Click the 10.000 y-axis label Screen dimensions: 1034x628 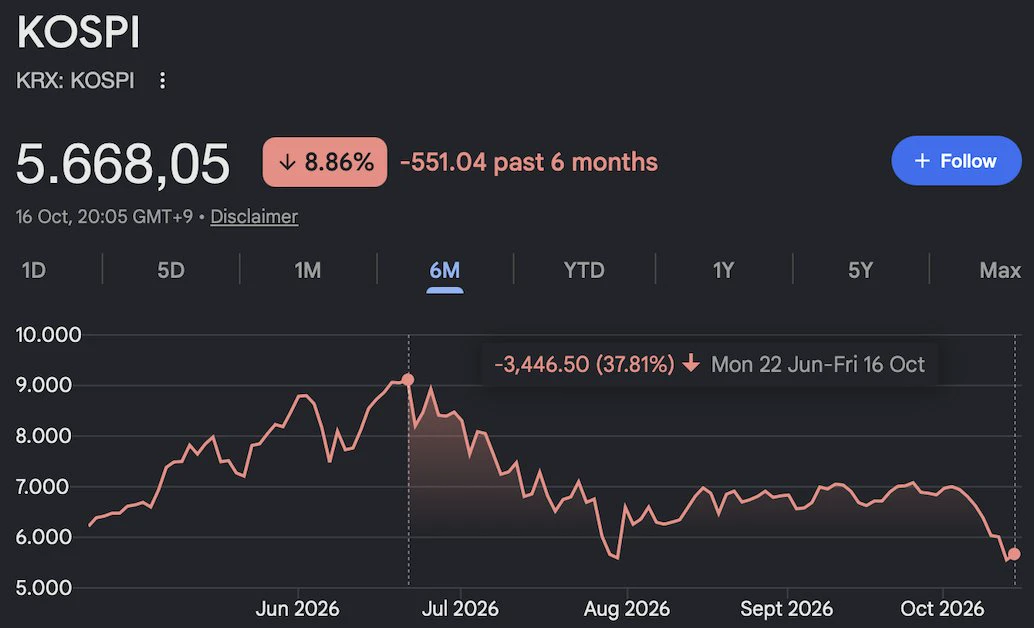[49, 334]
